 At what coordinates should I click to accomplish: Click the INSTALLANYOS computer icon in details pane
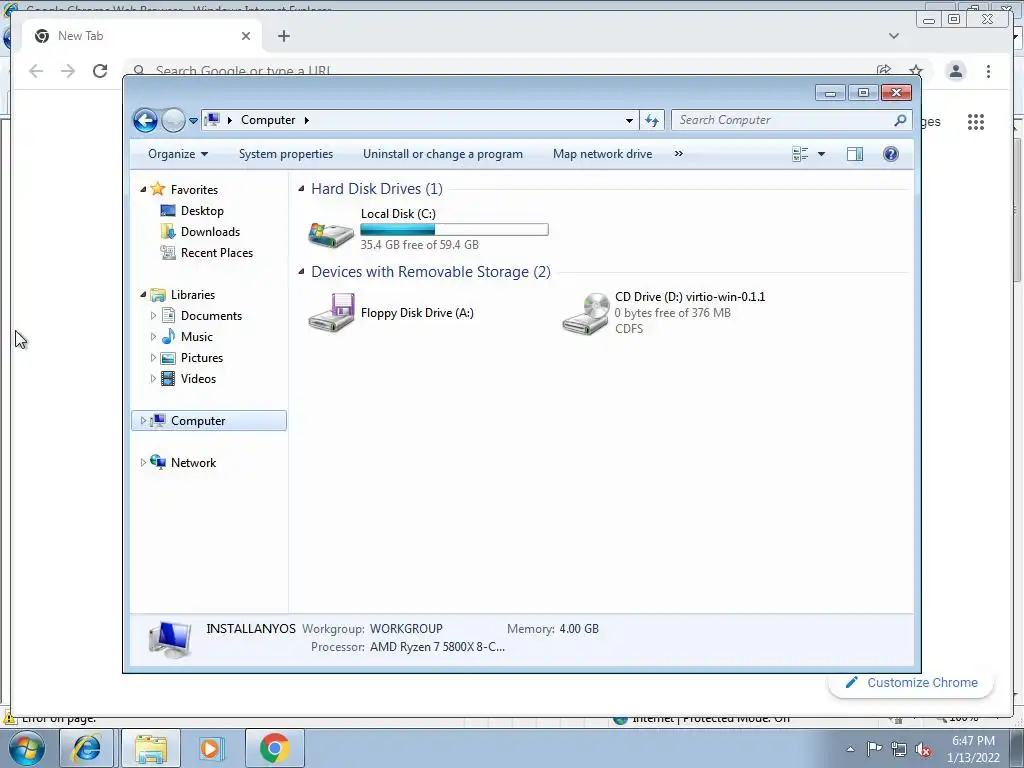point(170,639)
